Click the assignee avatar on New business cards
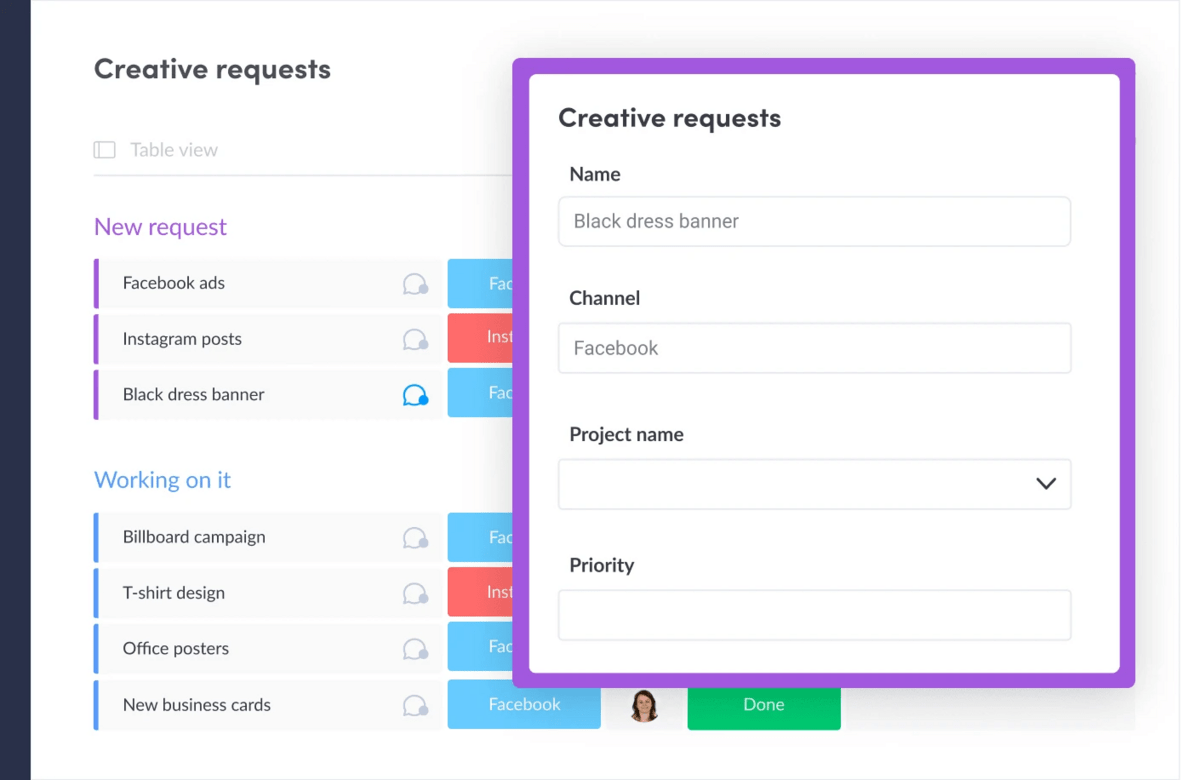The image size is (1200, 780). click(x=644, y=705)
